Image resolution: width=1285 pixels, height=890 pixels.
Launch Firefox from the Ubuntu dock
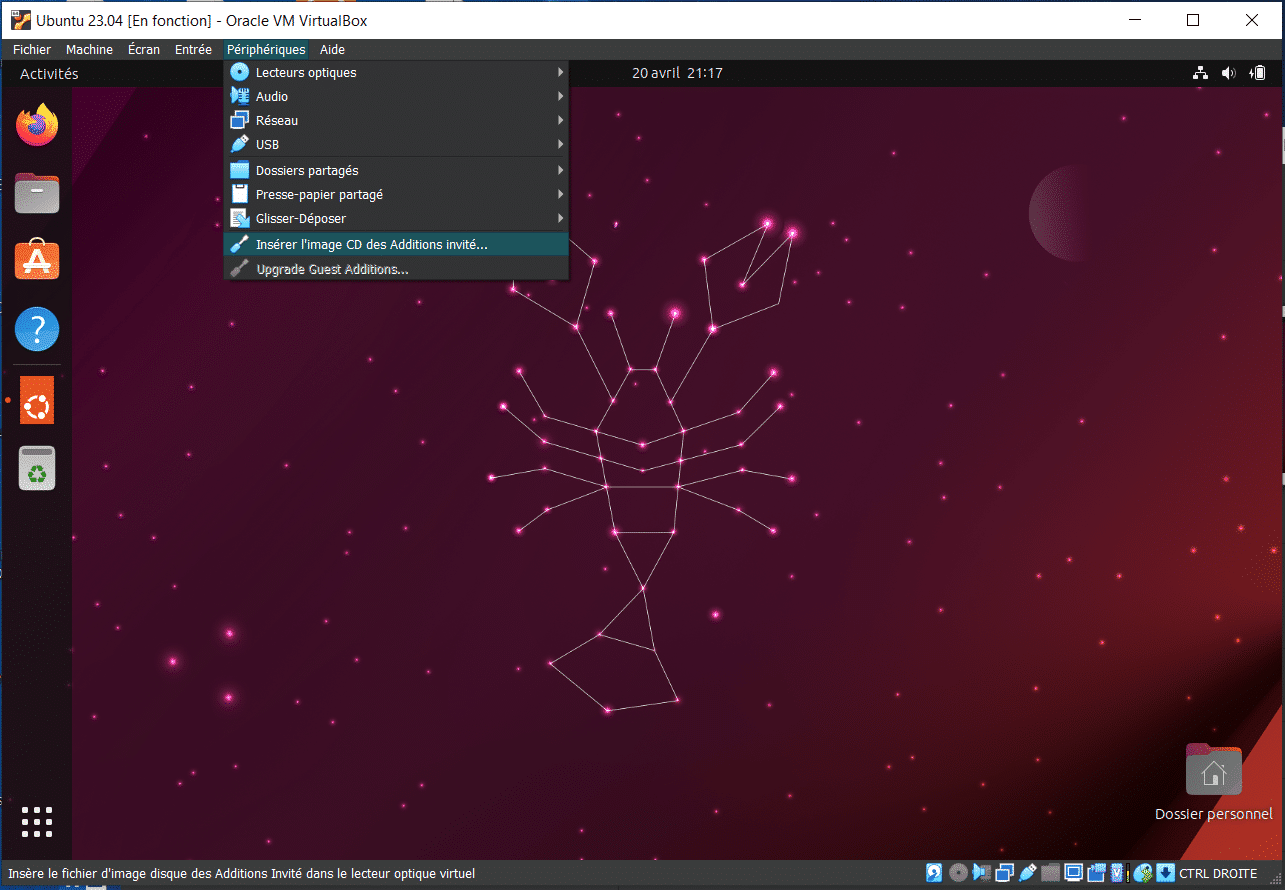point(36,124)
